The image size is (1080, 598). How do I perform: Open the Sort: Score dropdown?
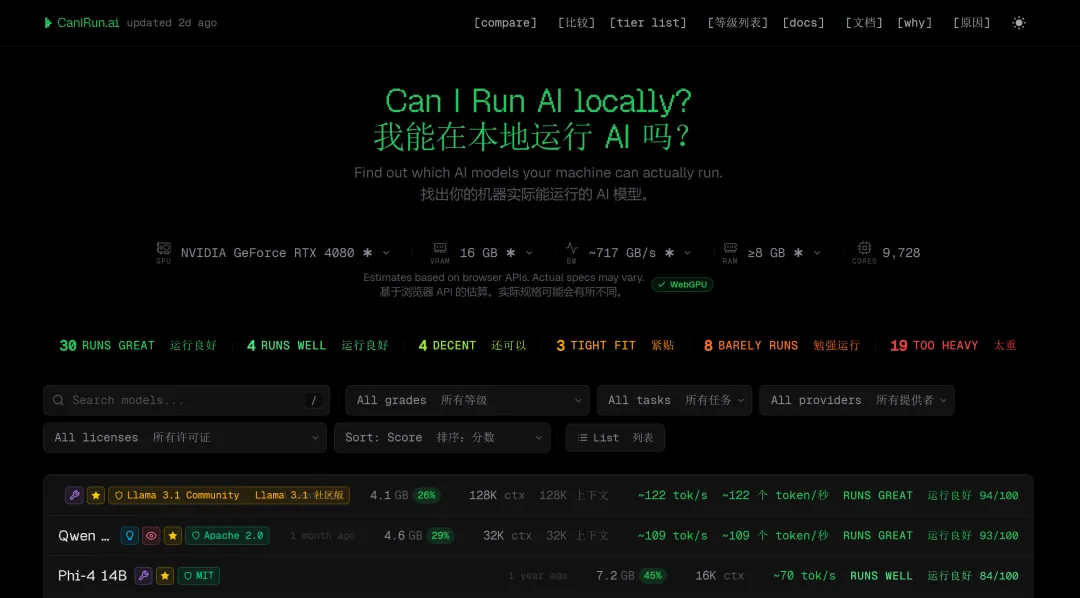(442, 437)
